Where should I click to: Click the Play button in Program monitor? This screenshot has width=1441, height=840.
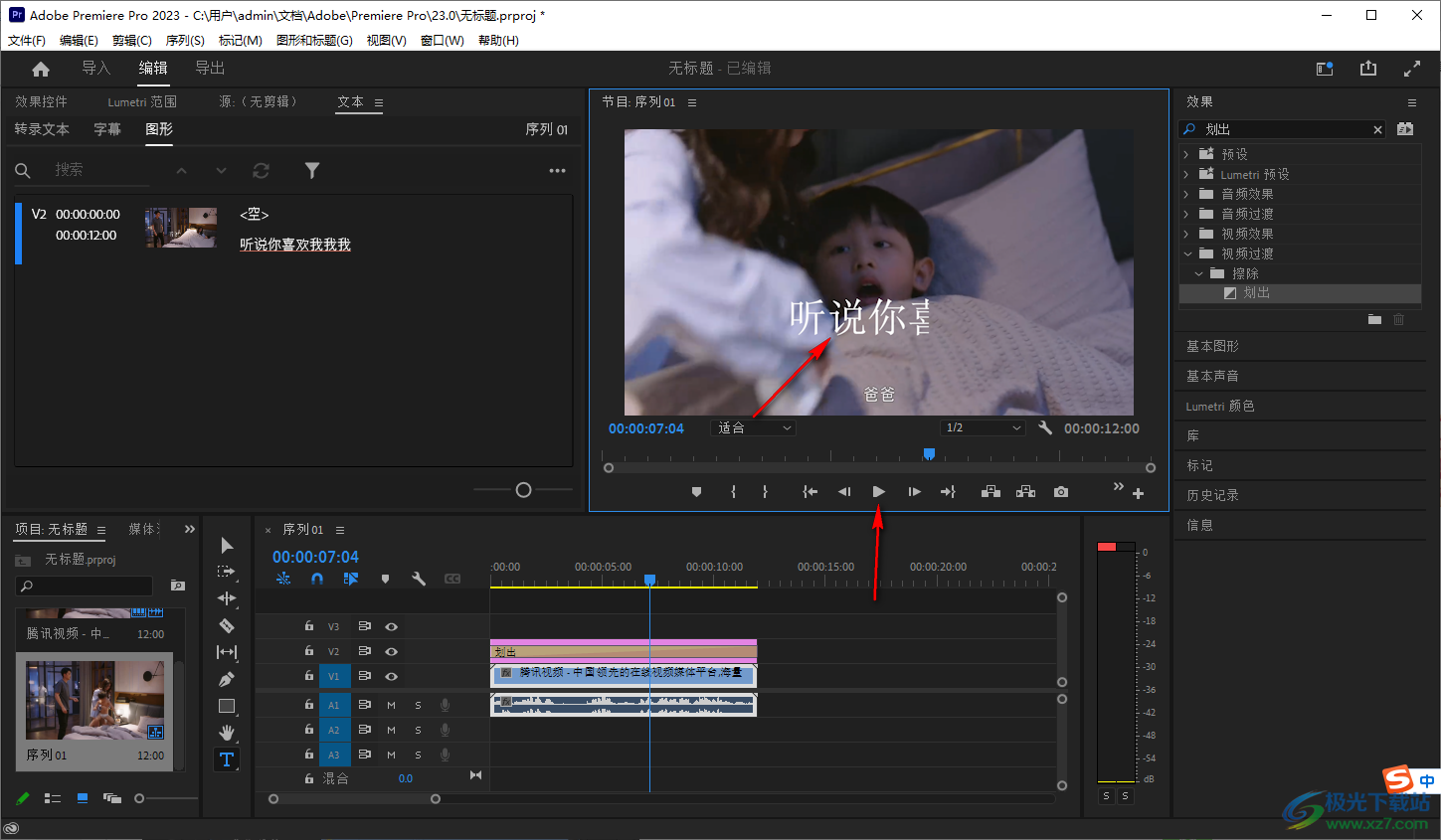click(878, 492)
